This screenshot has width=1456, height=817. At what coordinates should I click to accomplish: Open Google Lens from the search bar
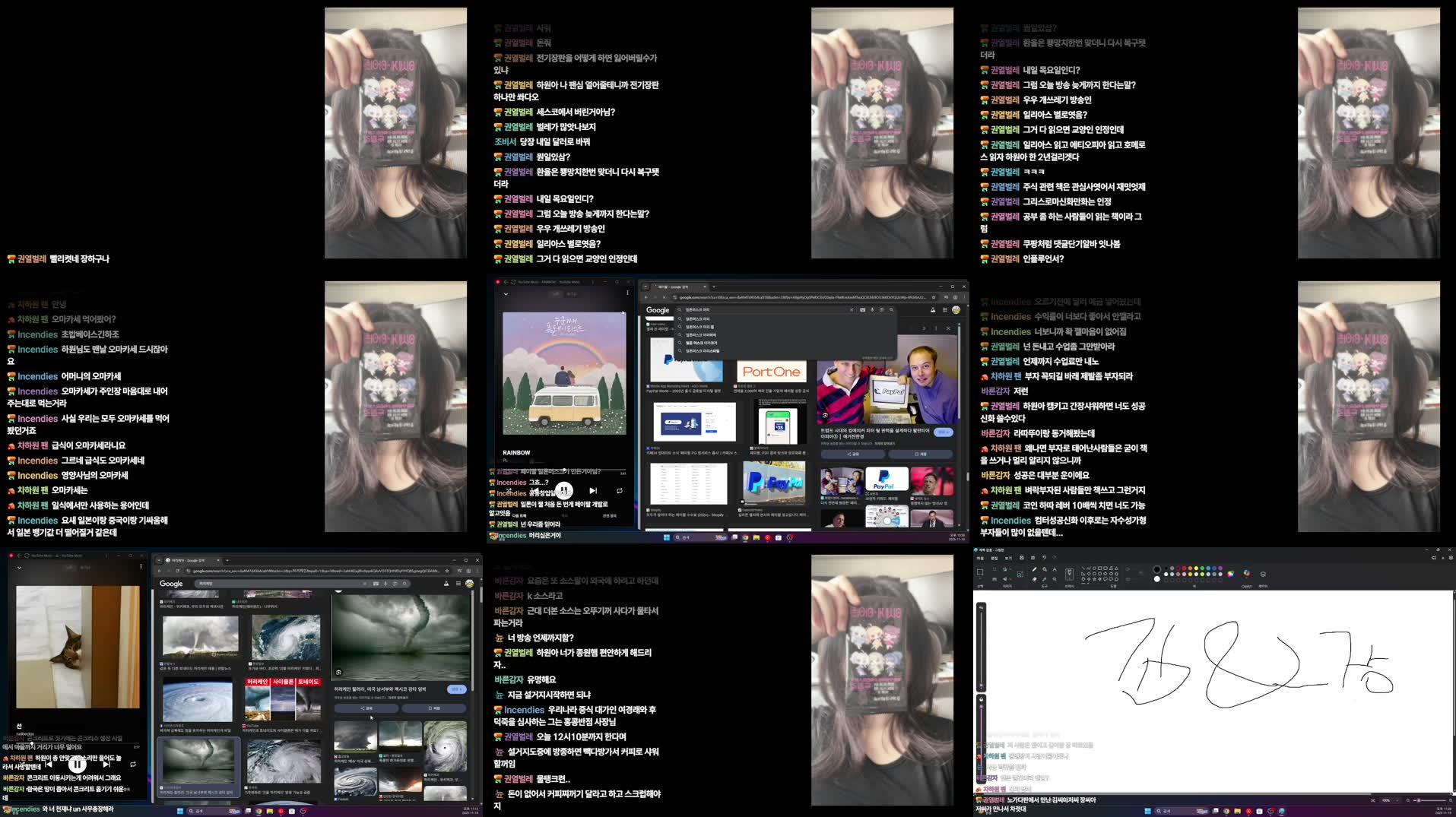coord(882,310)
